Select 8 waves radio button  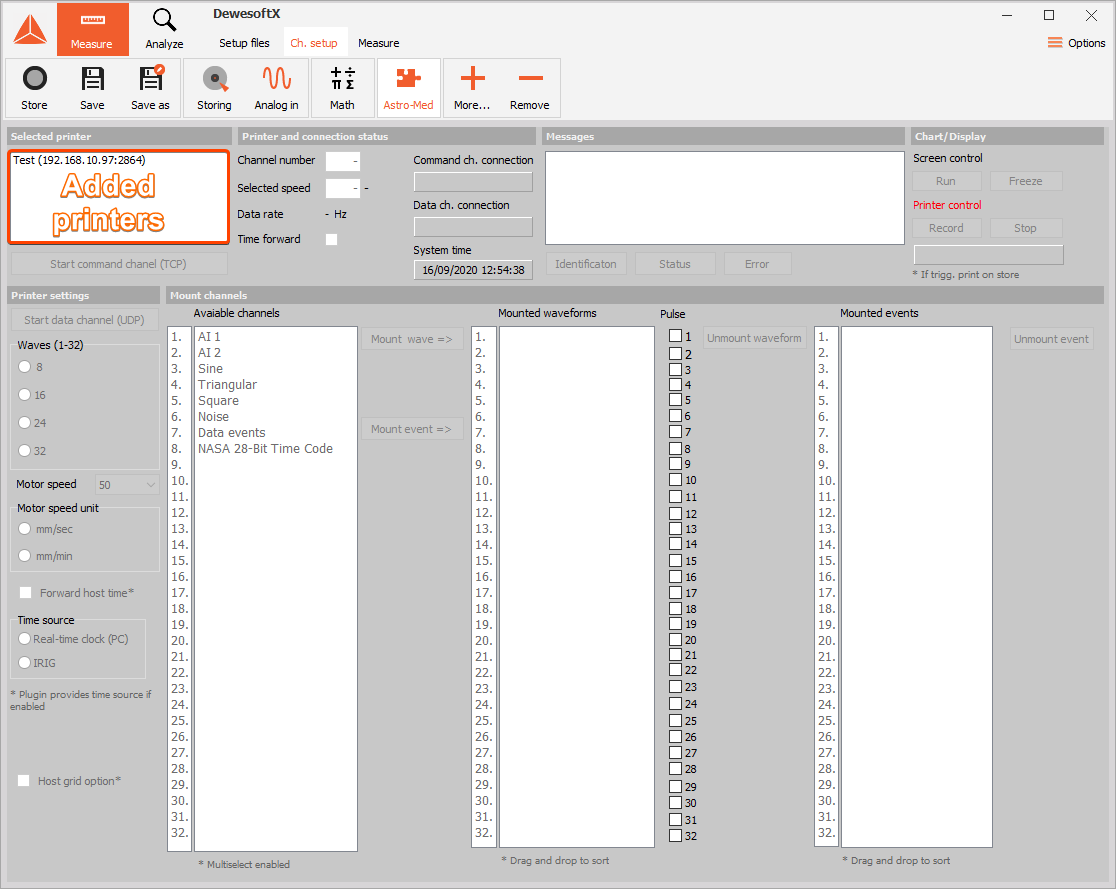coord(25,367)
